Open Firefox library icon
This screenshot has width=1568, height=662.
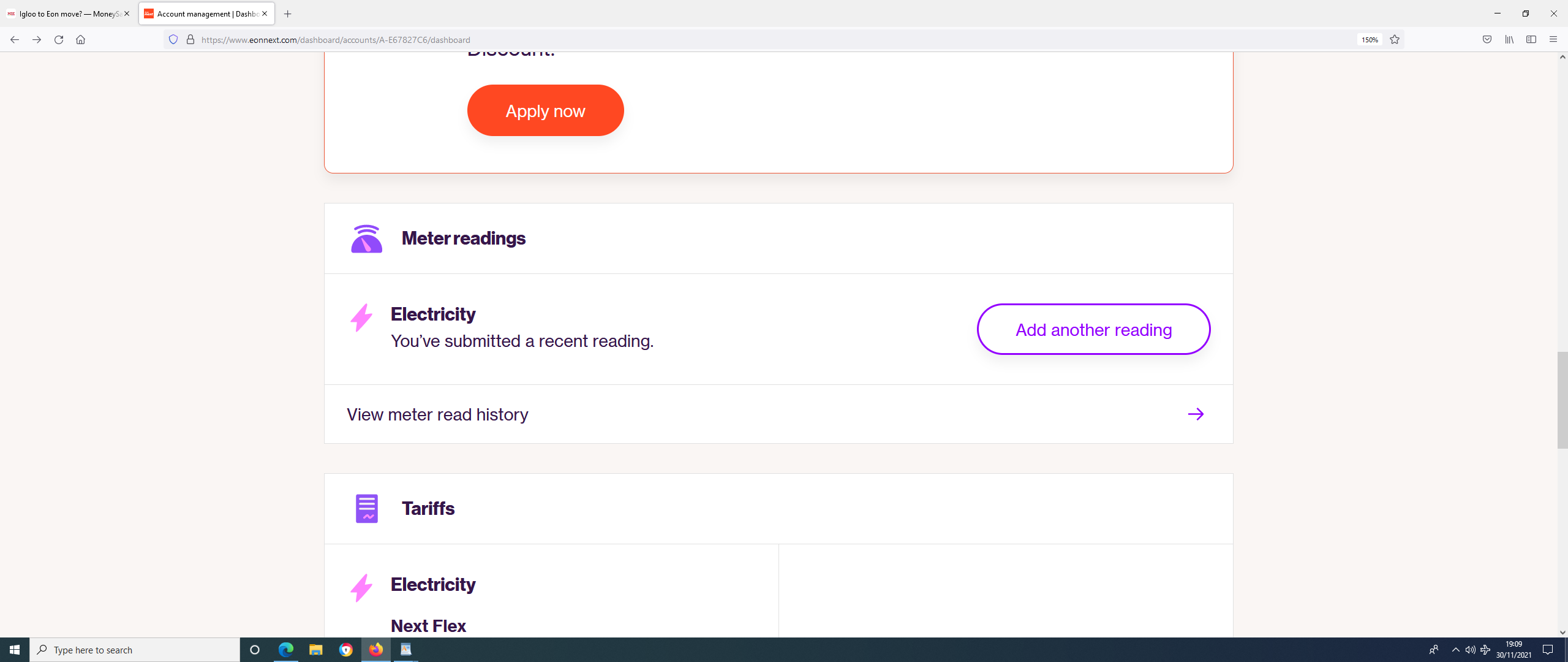[1509, 40]
